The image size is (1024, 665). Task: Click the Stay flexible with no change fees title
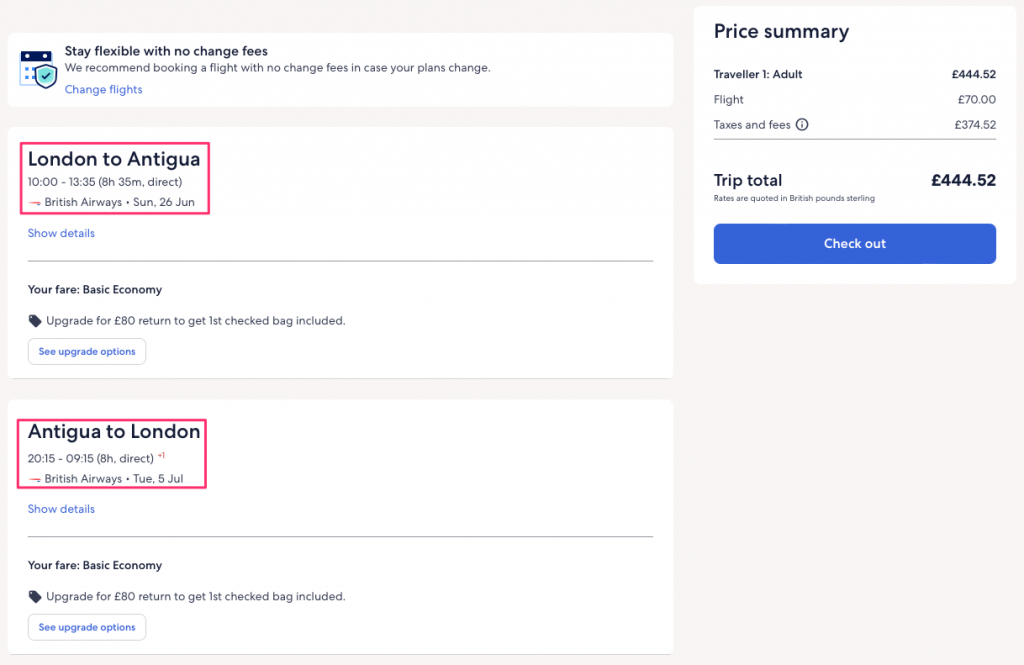(166, 51)
